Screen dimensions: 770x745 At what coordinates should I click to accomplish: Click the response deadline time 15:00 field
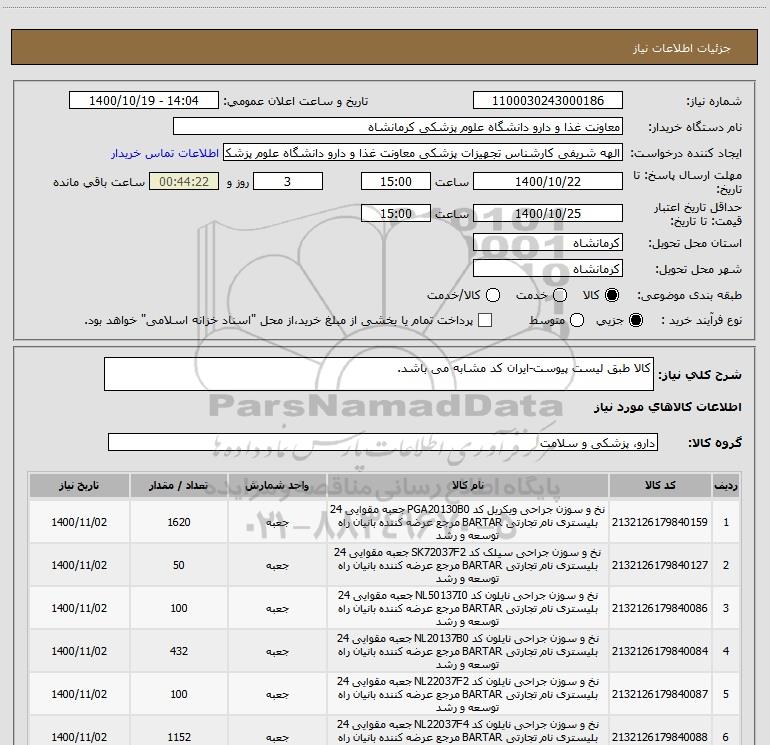click(x=396, y=181)
